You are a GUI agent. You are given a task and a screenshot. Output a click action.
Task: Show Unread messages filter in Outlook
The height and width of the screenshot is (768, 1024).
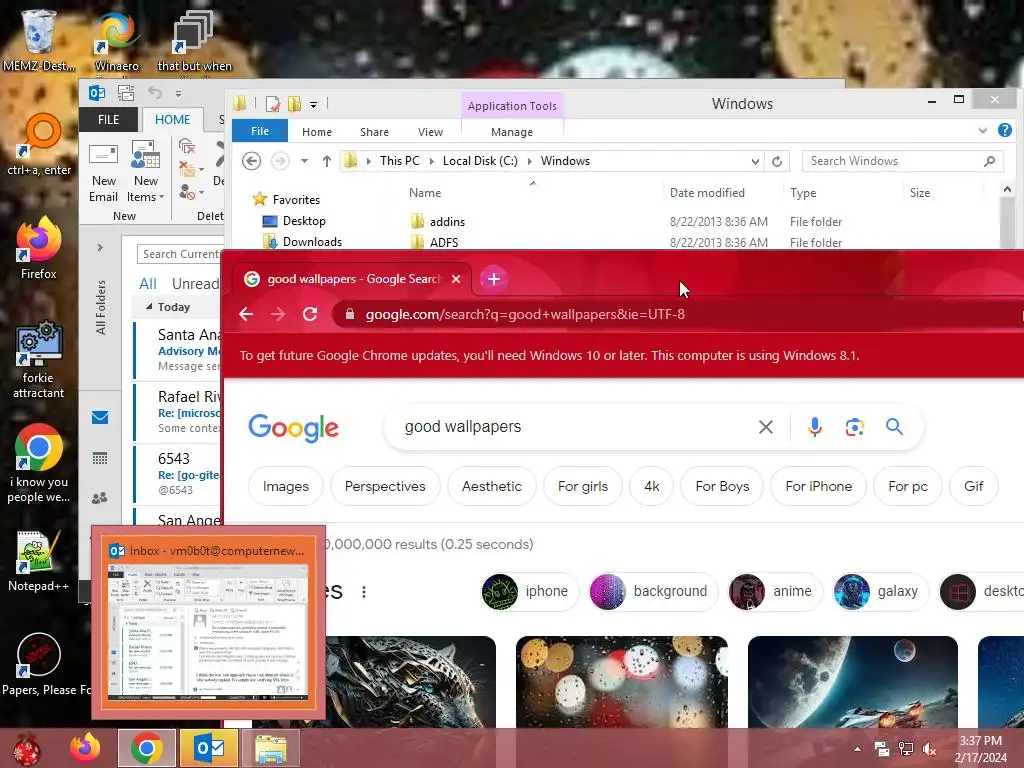pos(195,283)
